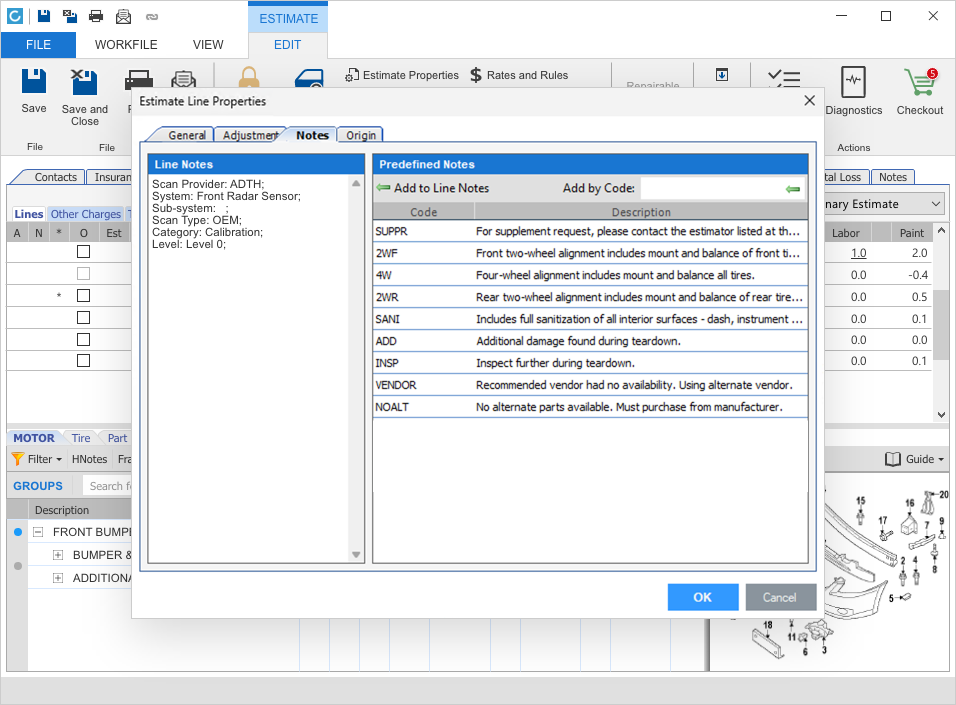Click the estimate lines scroll-down arrow
Viewport: 956px width, 705px height.
click(941, 415)
